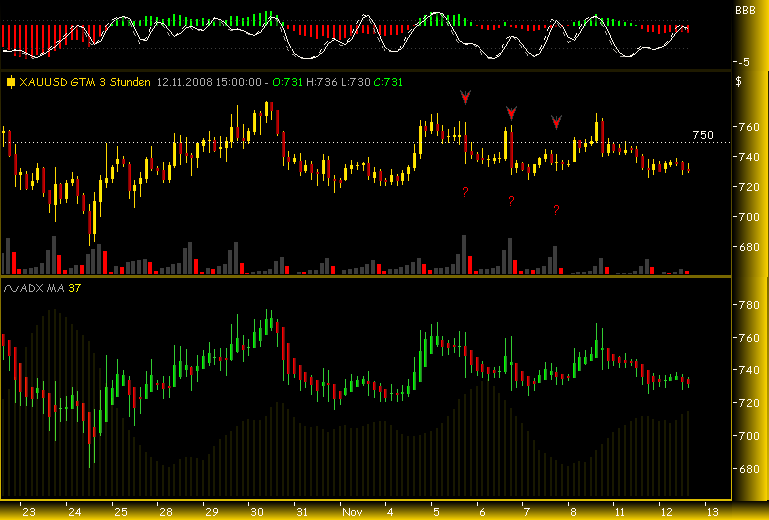This screenshot has width=769, height=520.
Task: Select date 24 on the time axis
Action: [75, 512]
